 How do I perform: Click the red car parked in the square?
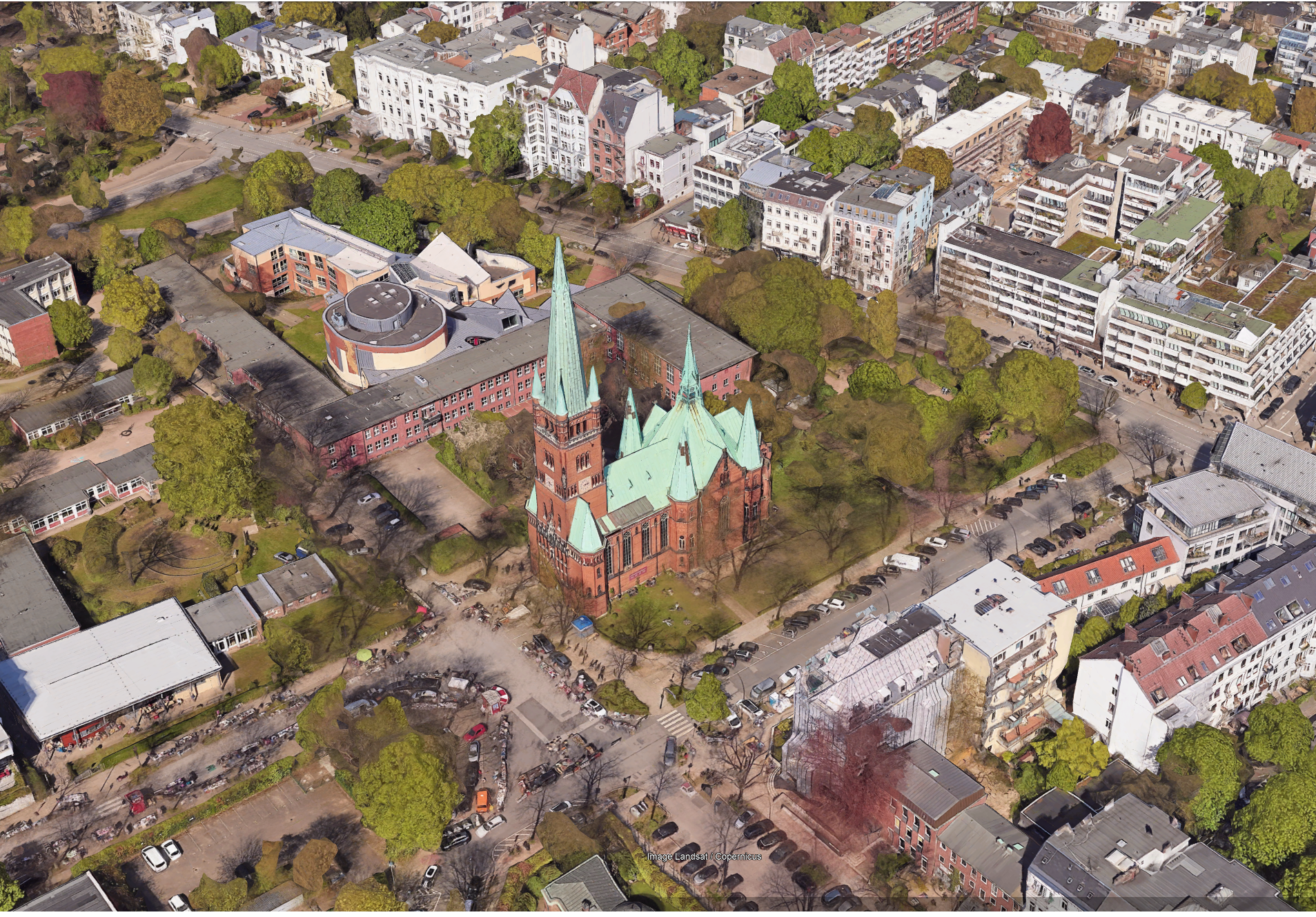[474, 732]
